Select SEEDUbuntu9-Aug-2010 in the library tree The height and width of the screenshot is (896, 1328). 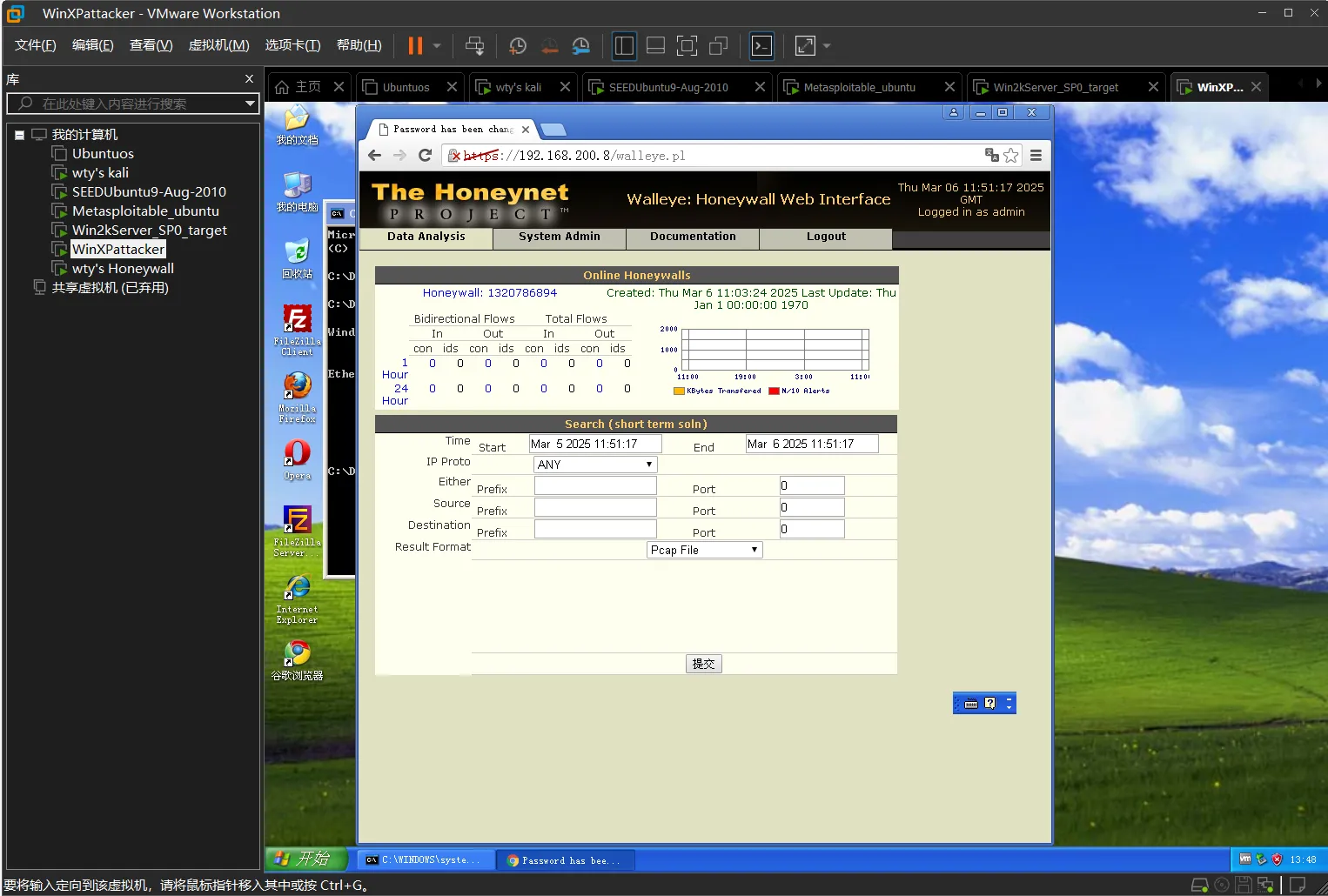[x=149, y=192]
